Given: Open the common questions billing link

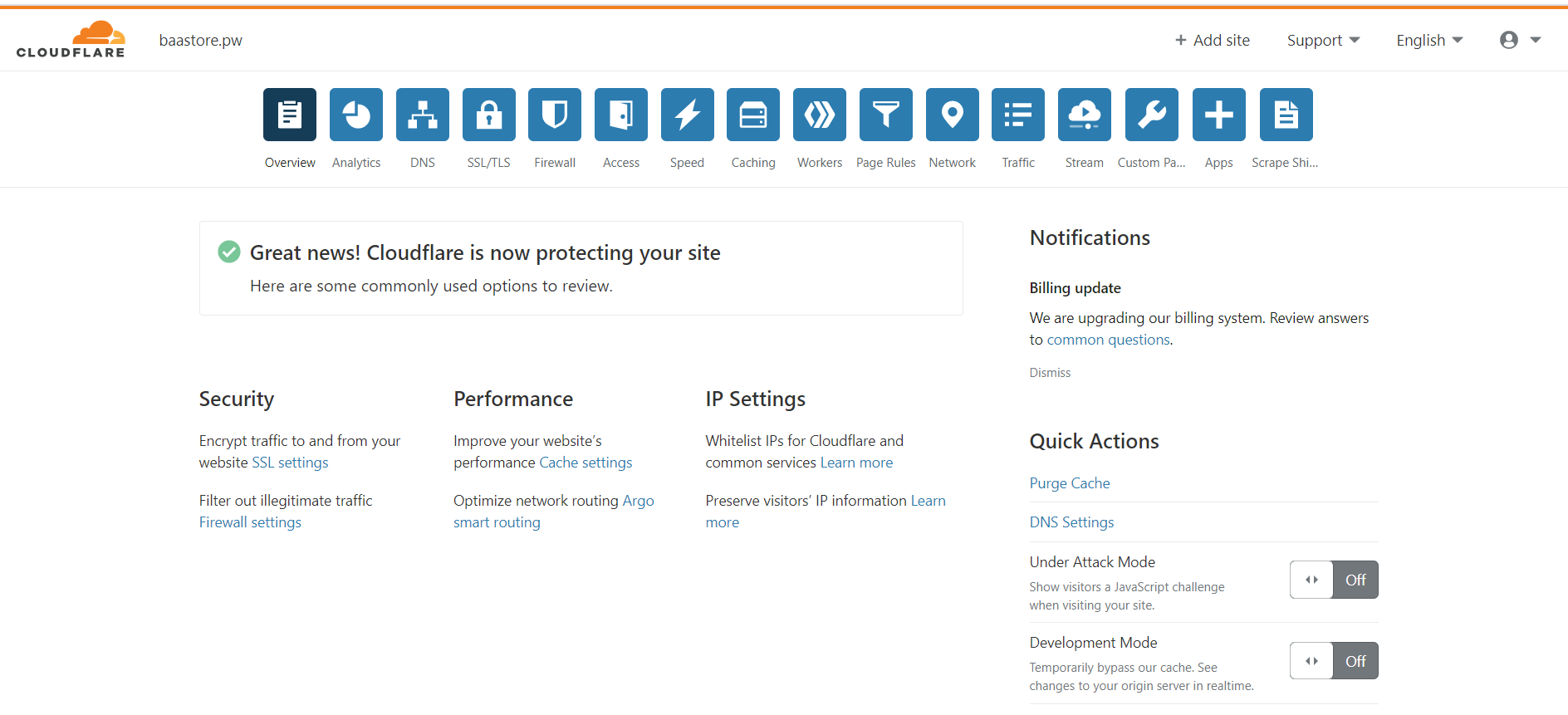Looking at the screenshot, I should coord(1108,340).
